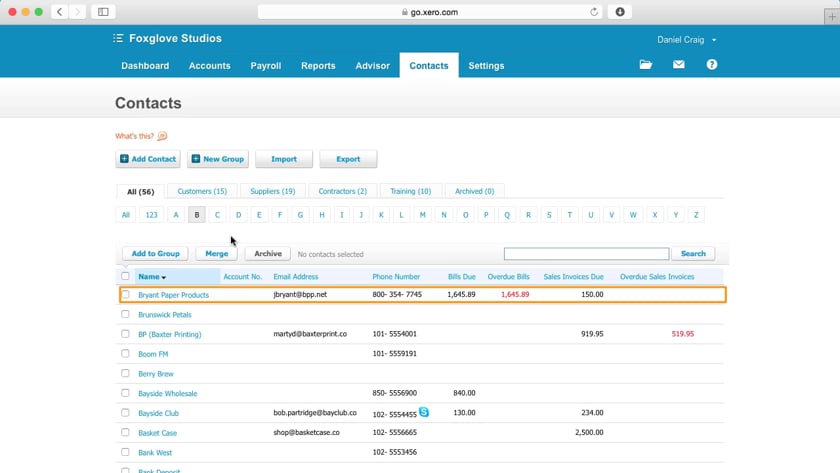Sort by Overdue Bills column header
The width and height of the screenshot is (840, 473).
click(x=508, y=276)
